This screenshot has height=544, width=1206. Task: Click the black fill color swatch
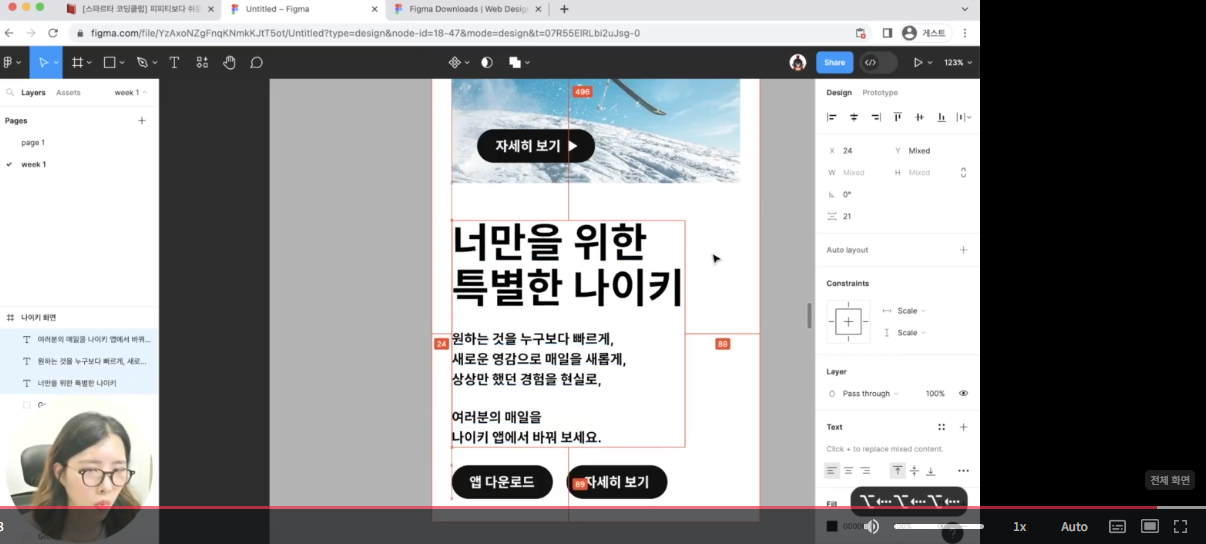tap(832, 526)
